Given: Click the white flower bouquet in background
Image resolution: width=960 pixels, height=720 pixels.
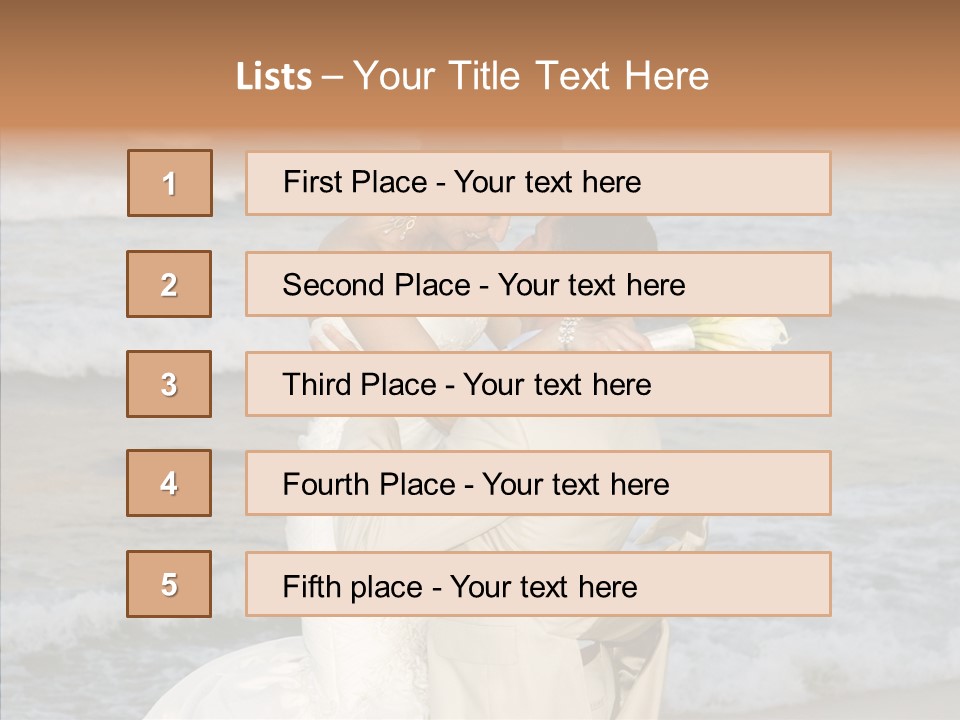Looking at the screenshot, I should 735,333.
